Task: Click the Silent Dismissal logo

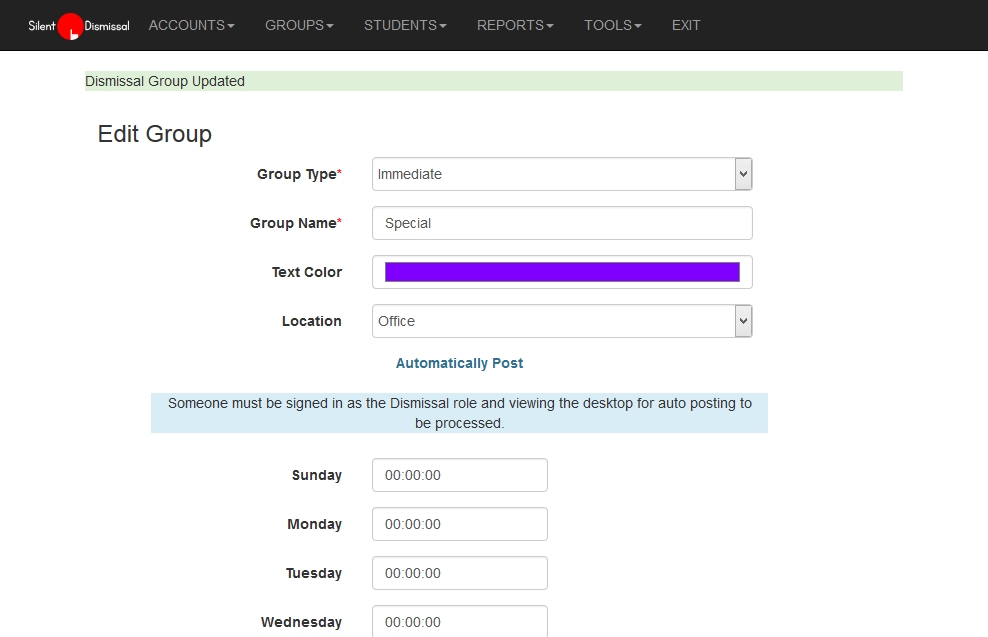Action: [78, 26]
